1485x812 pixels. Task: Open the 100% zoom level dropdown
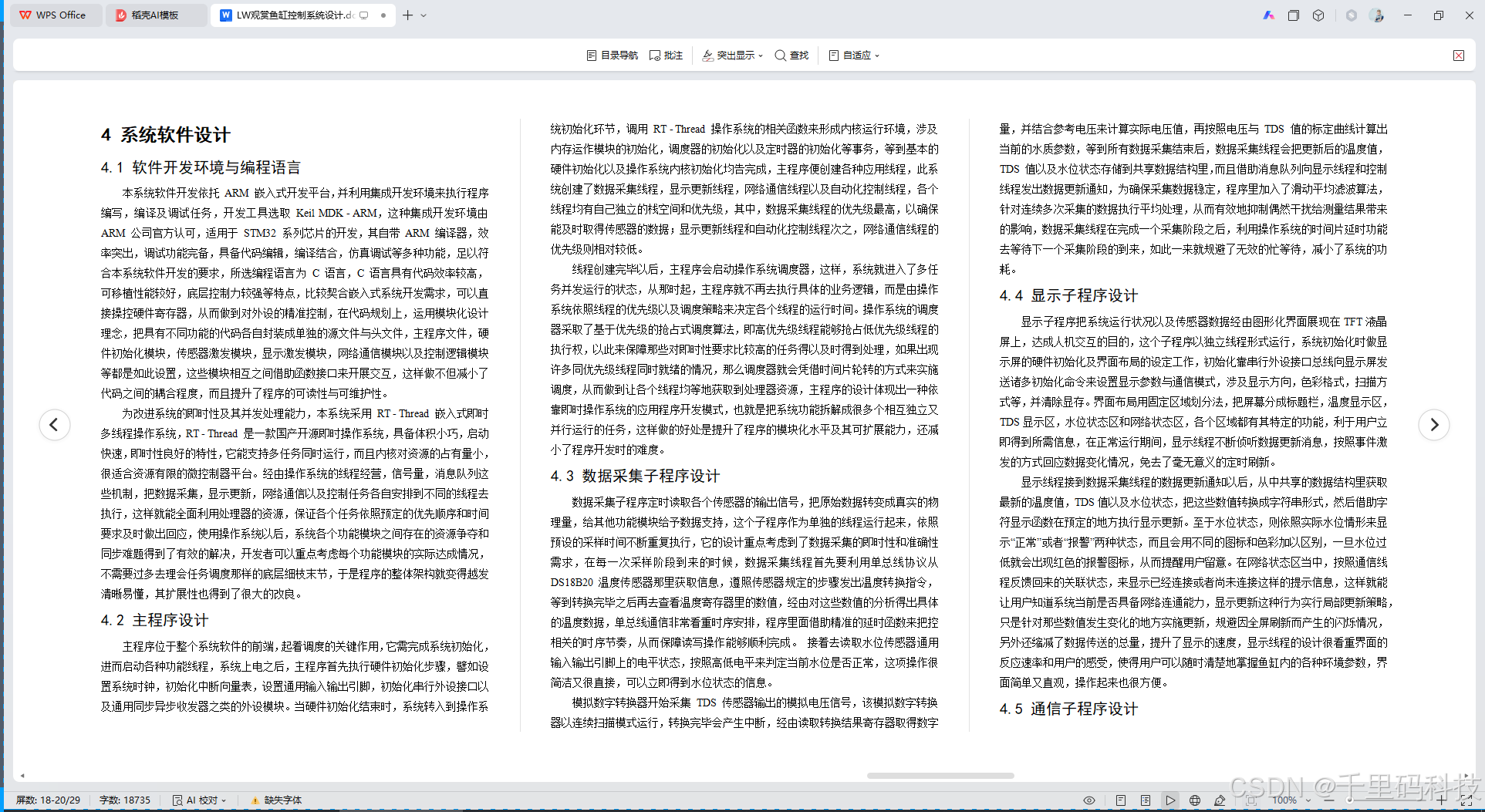pos(1291,800)
